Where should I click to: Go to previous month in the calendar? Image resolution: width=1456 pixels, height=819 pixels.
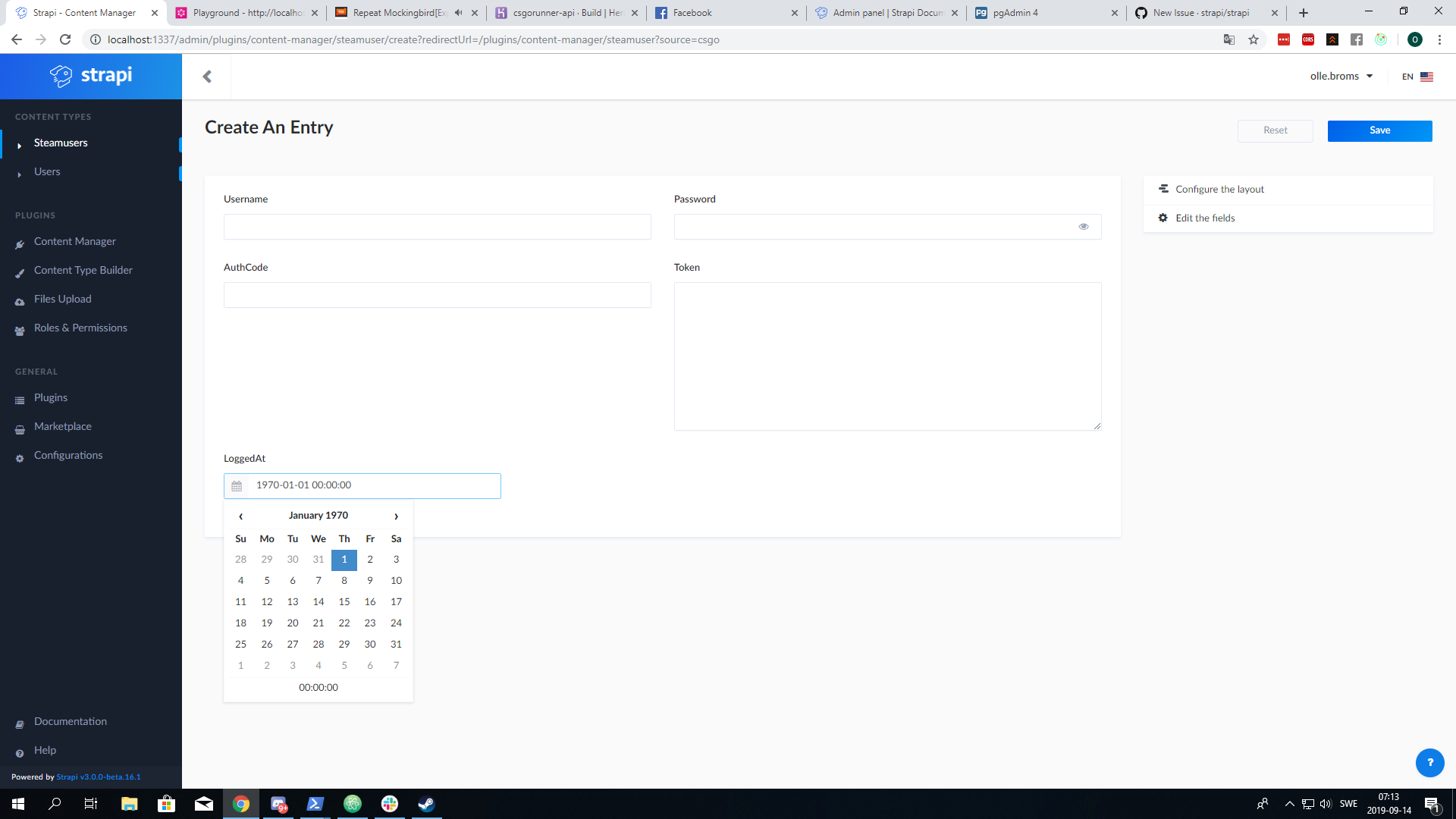(x=240, y=516)
